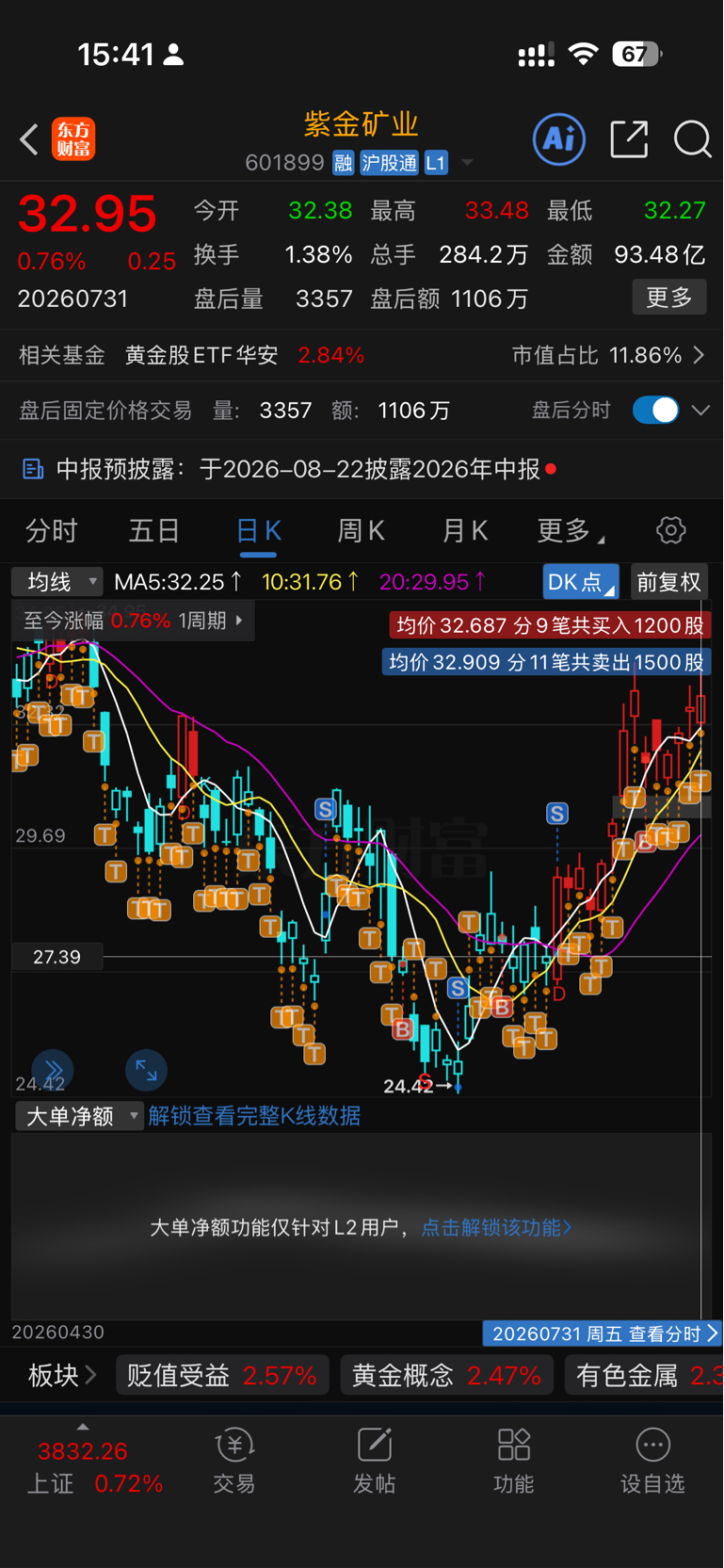Open the DK点 dropdown
The height and width of the screenshot is (1568, 724).
click(581, 582)
